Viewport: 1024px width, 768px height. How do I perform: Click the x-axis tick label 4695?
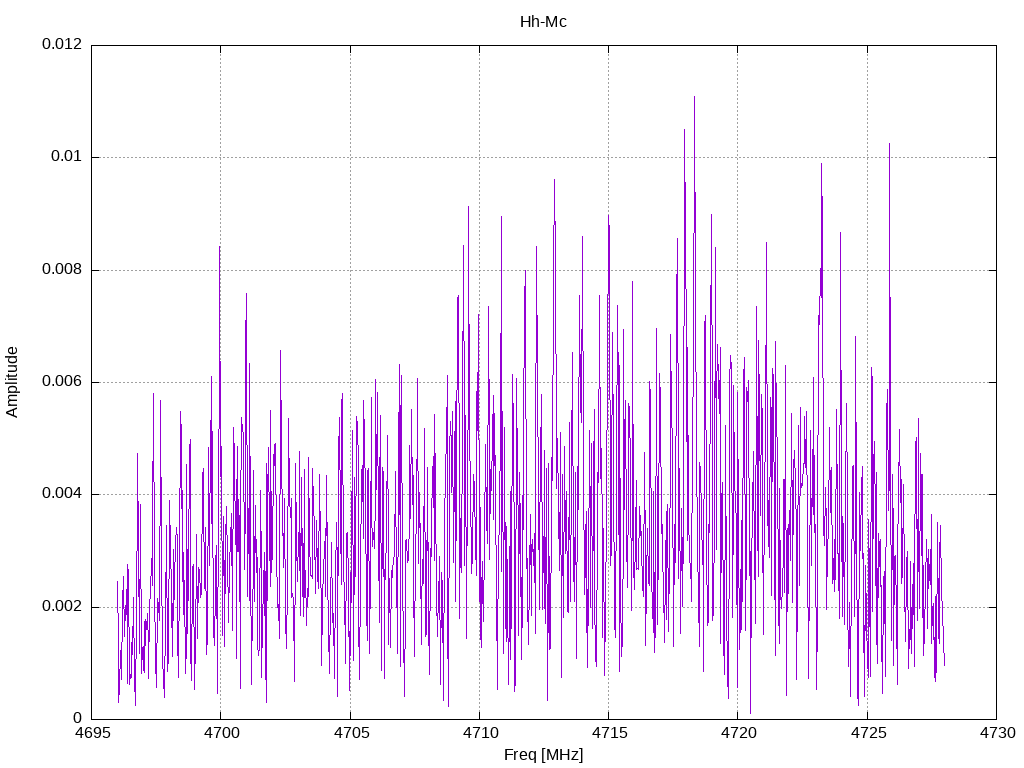(x=91, y=733)
